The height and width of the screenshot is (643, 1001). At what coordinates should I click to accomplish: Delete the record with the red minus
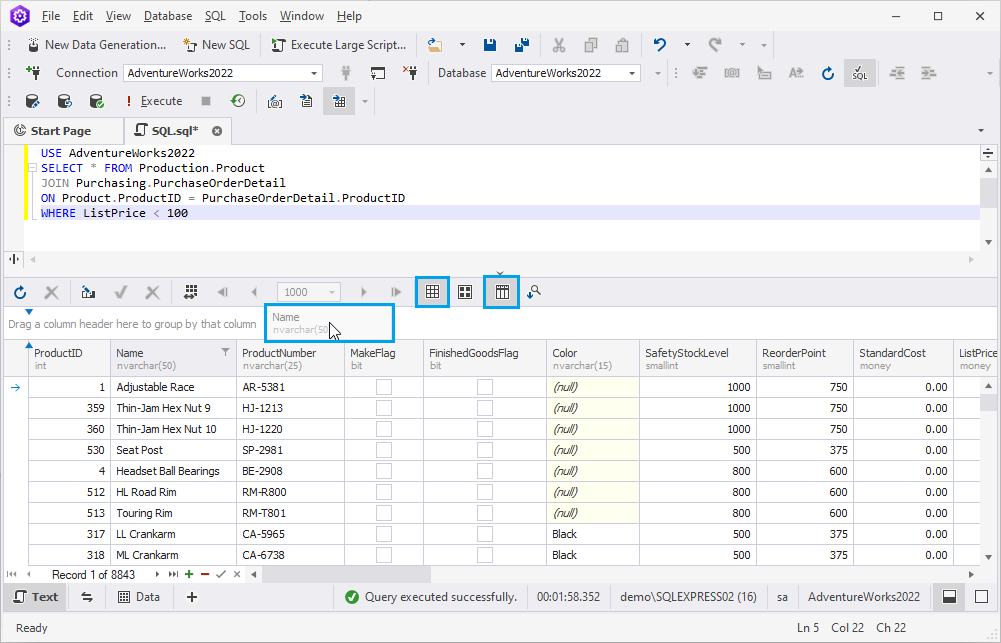point(205,574)
